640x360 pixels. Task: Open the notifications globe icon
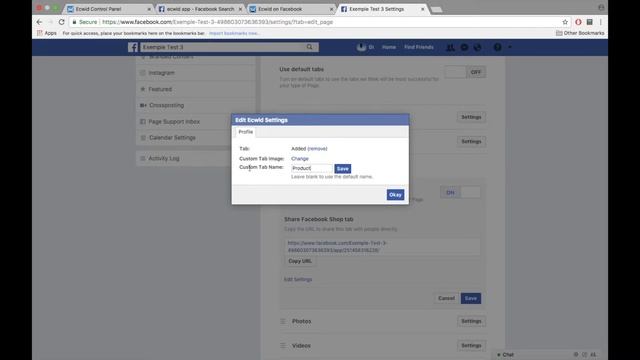[478, 47]
